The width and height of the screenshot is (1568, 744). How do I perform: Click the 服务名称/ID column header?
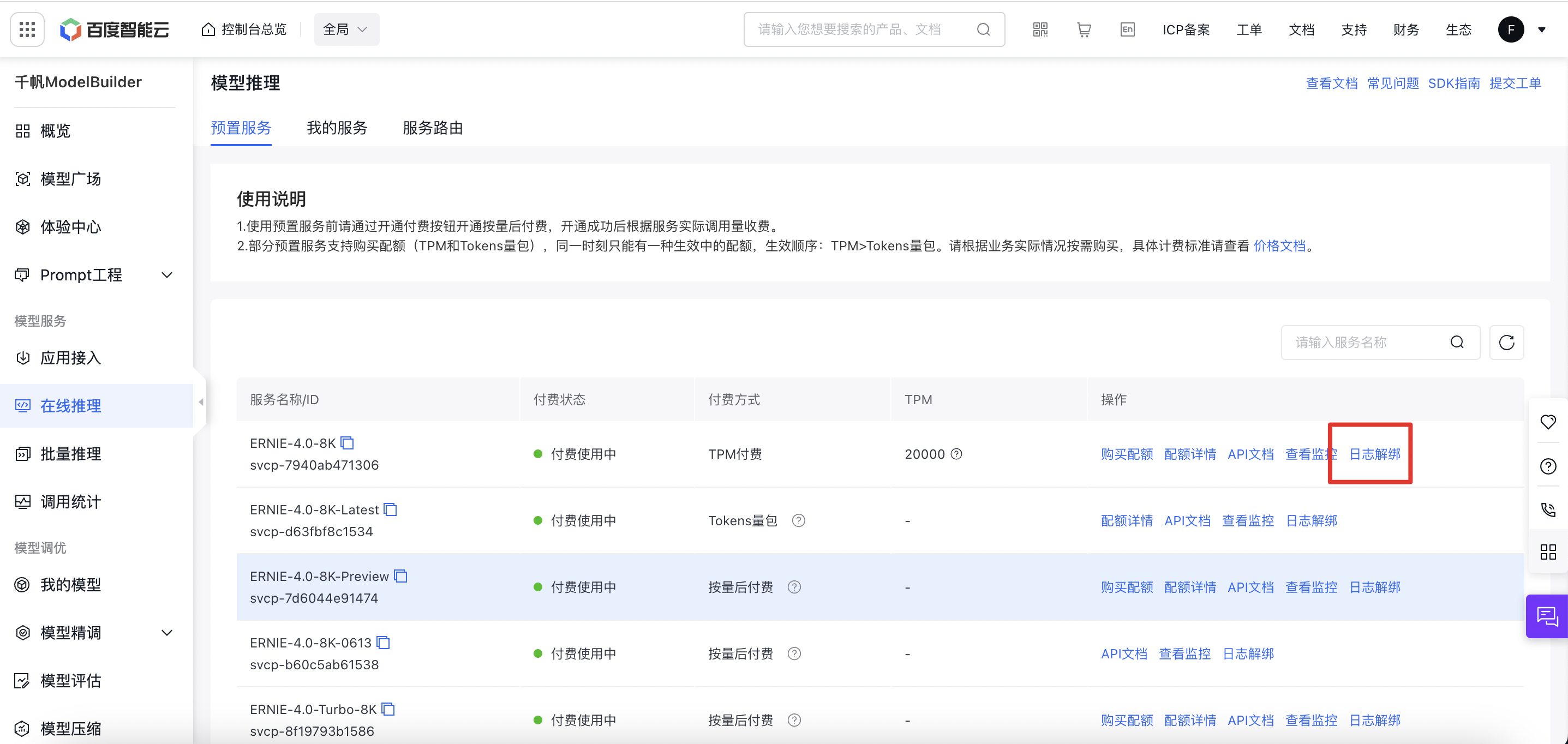pyautogui.click(x=284, y=400)
